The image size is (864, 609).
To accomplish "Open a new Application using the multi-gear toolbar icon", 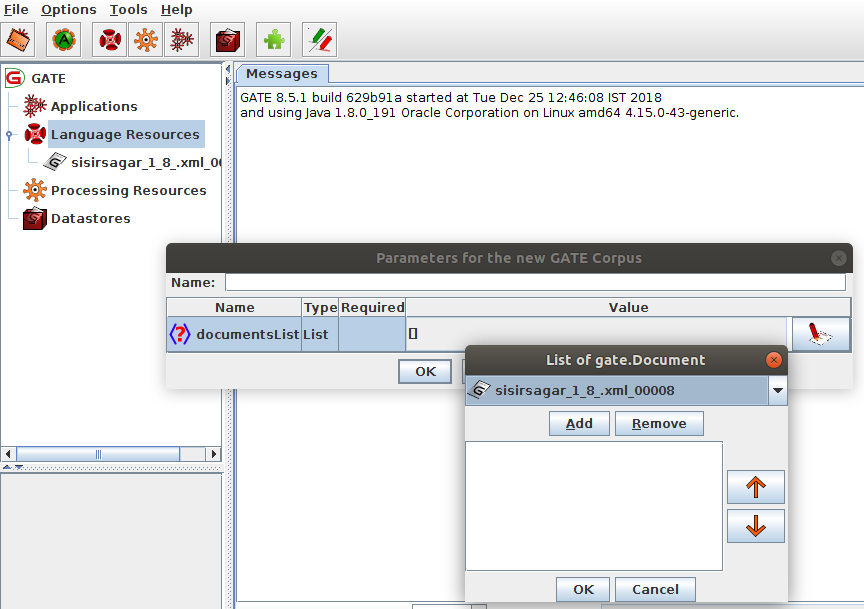I will click(x=181, y=40).
